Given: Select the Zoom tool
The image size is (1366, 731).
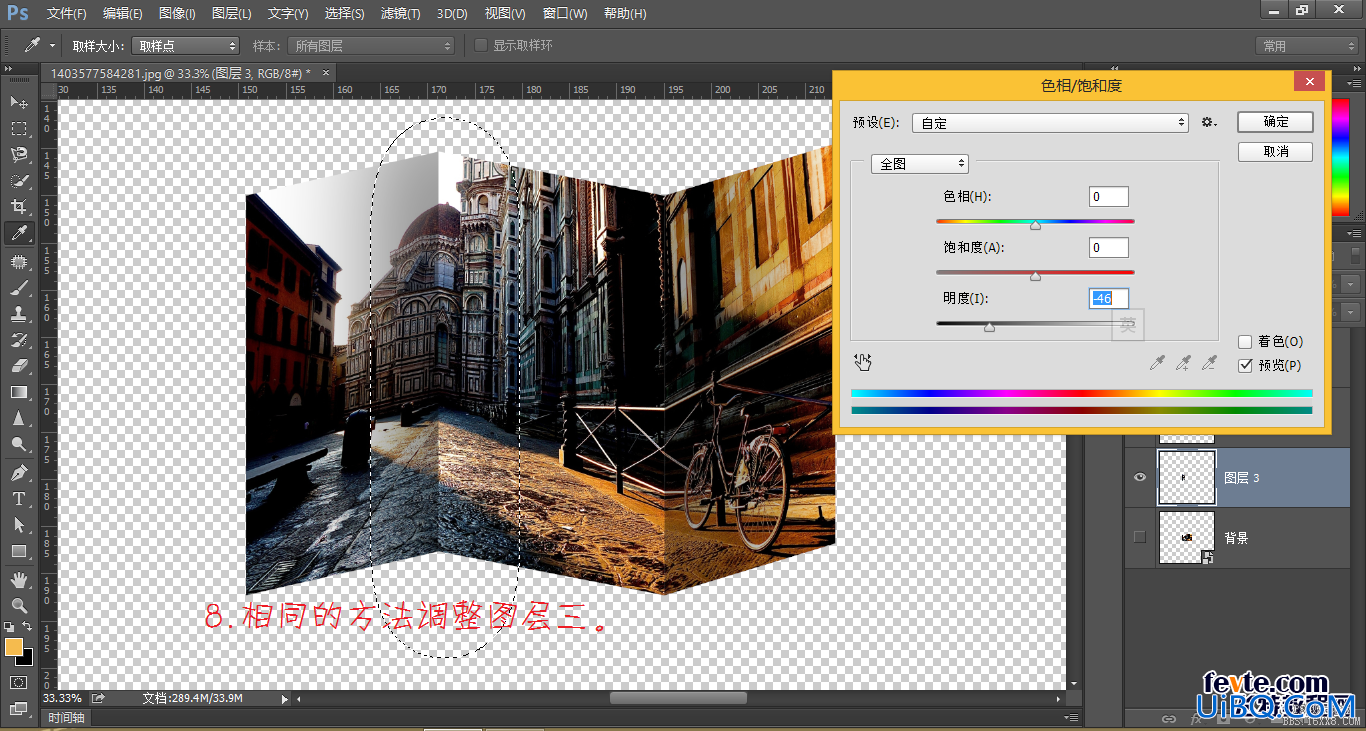Looking at the screenshot, I should pyautogui.click(x=18, y=605).
